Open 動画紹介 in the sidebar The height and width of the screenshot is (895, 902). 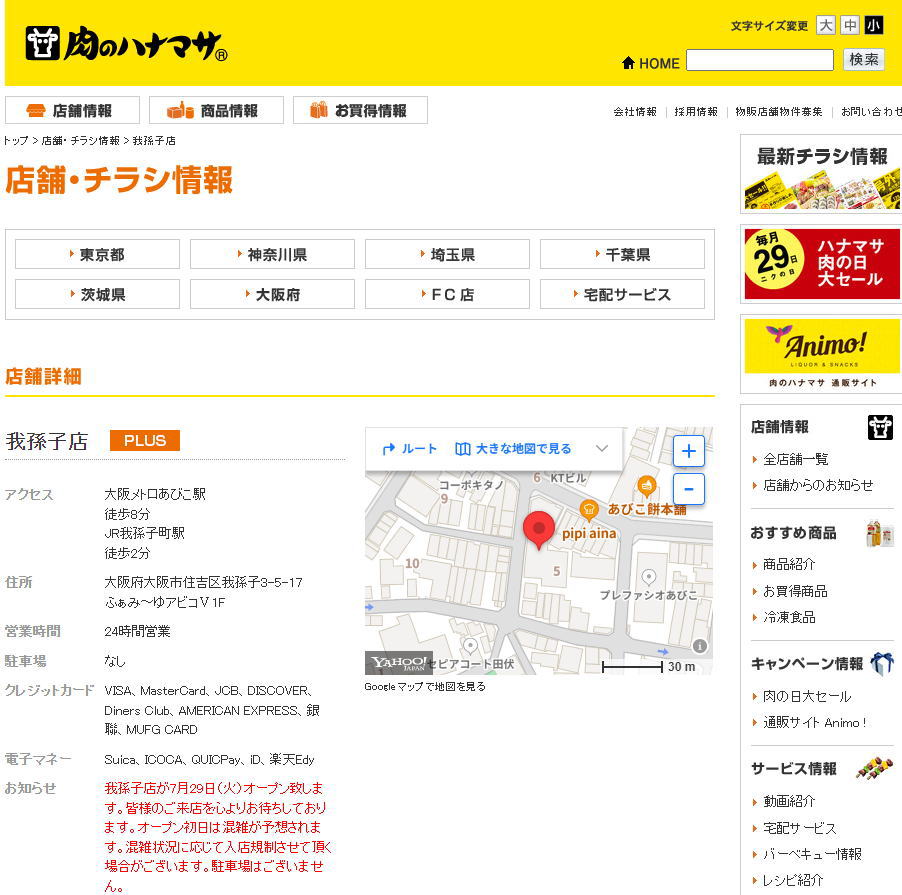click(x=789, y=801)
